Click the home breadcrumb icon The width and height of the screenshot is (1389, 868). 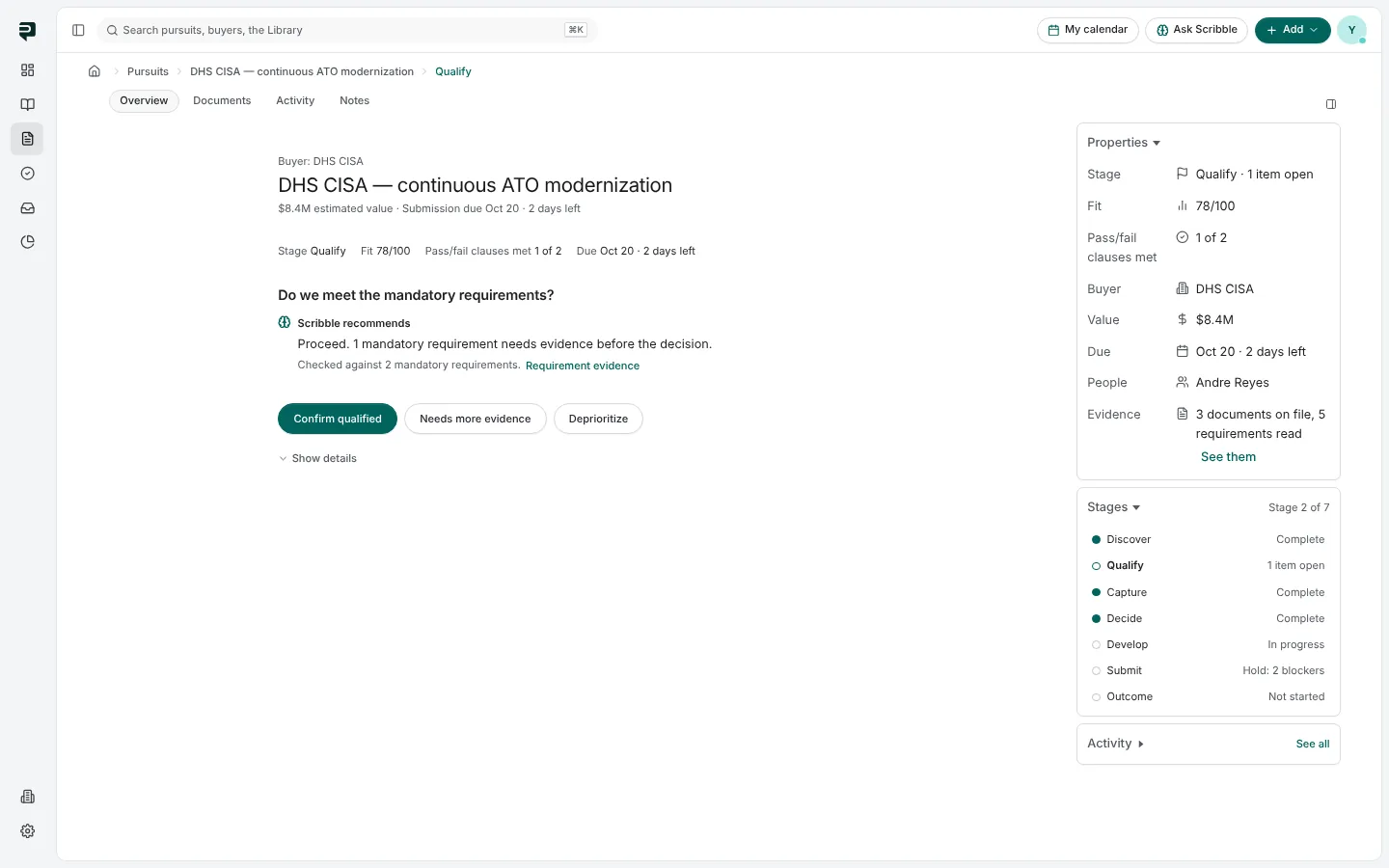pos(95,71)
